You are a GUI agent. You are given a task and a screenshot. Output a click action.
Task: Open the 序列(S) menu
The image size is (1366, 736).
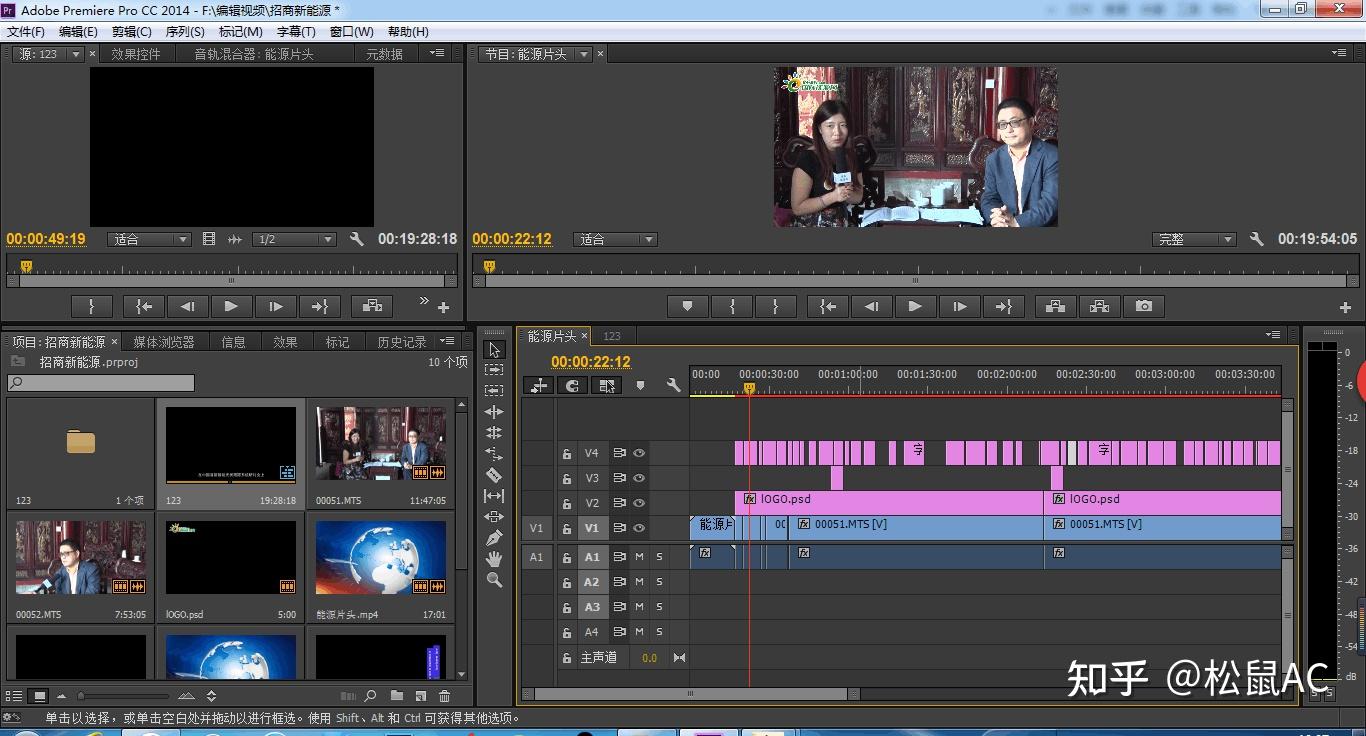pos(184,32)
